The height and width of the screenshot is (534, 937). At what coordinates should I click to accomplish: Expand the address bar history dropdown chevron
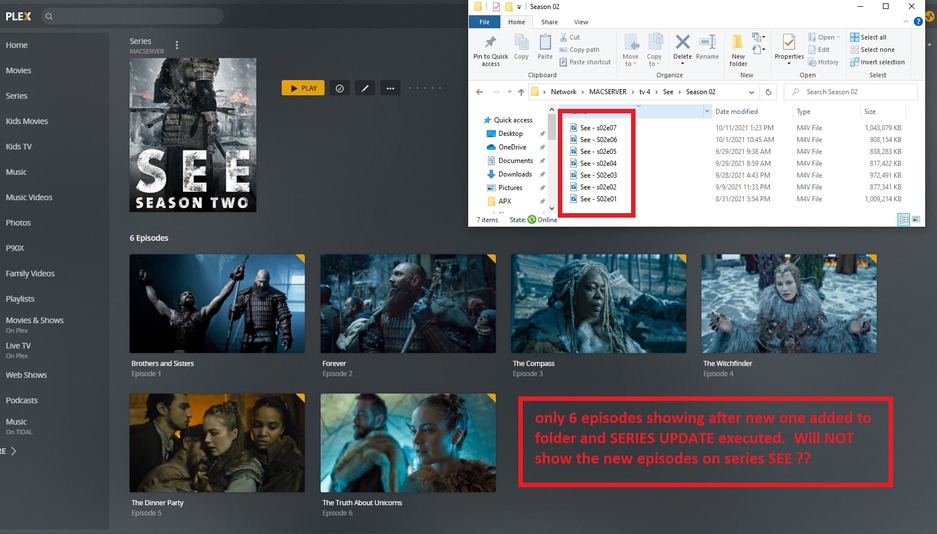751,92
